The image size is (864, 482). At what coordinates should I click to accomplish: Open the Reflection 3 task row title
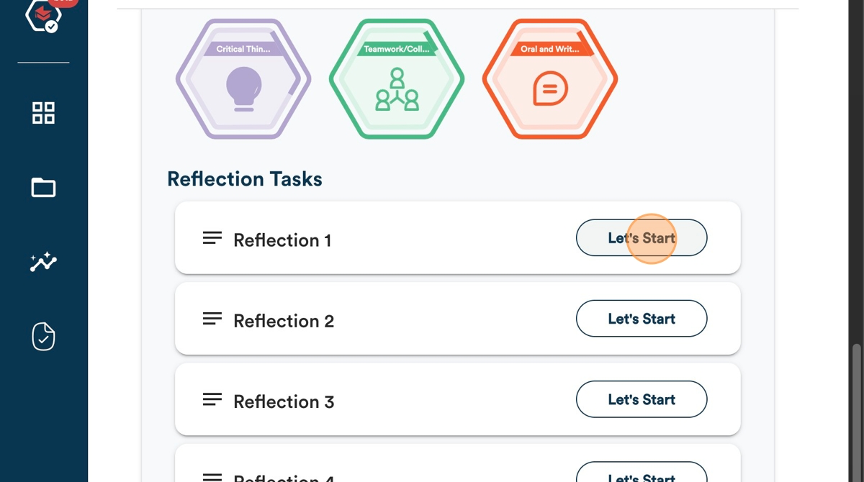284,402
